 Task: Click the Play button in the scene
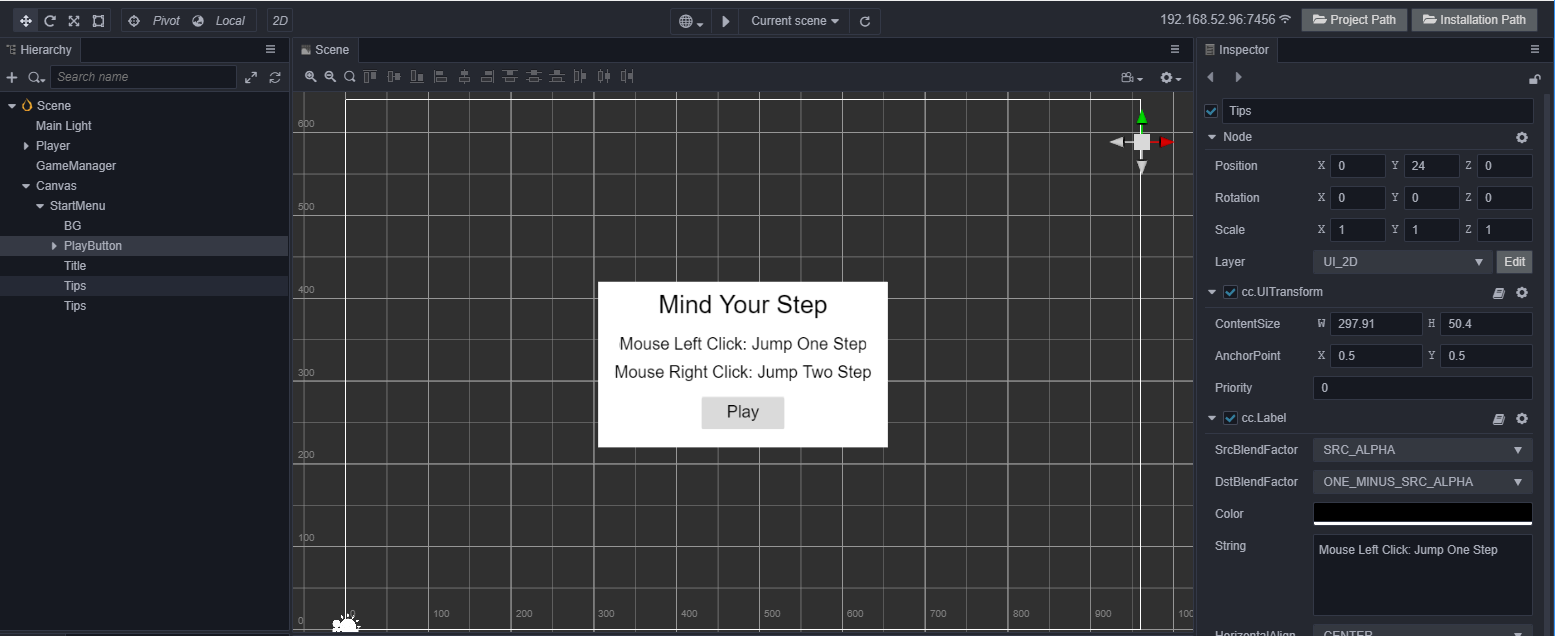[743, 412]
